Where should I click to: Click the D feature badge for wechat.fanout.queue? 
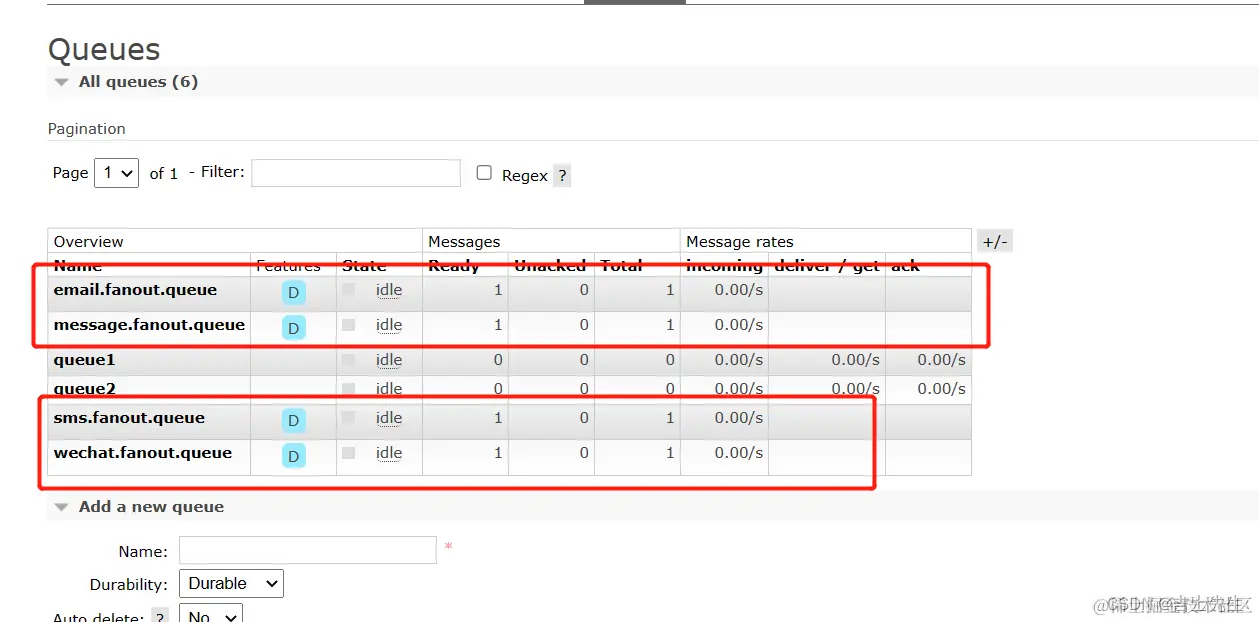(x=294, y=456)
